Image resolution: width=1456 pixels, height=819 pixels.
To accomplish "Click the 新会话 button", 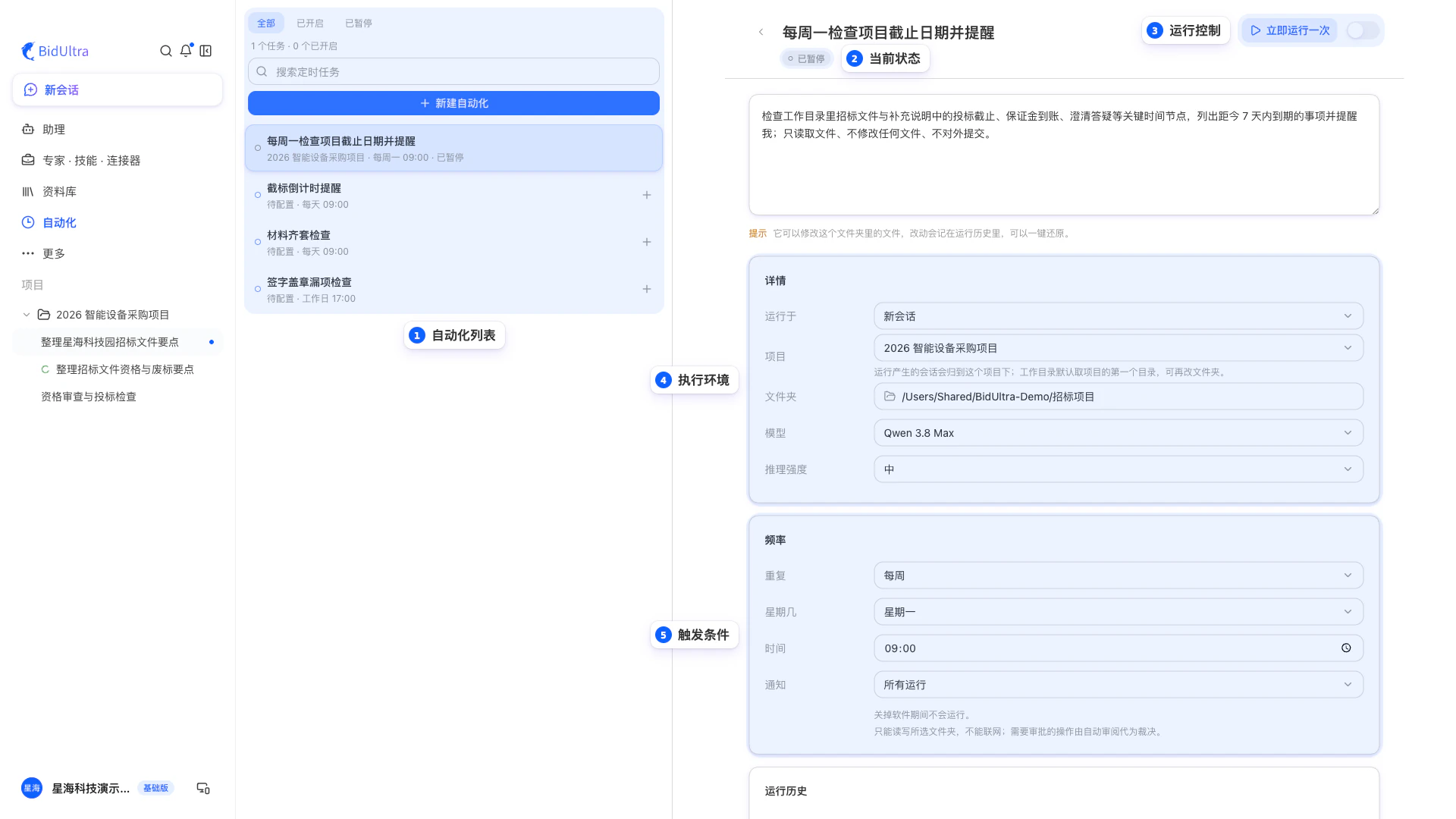I will click(118, 89).
